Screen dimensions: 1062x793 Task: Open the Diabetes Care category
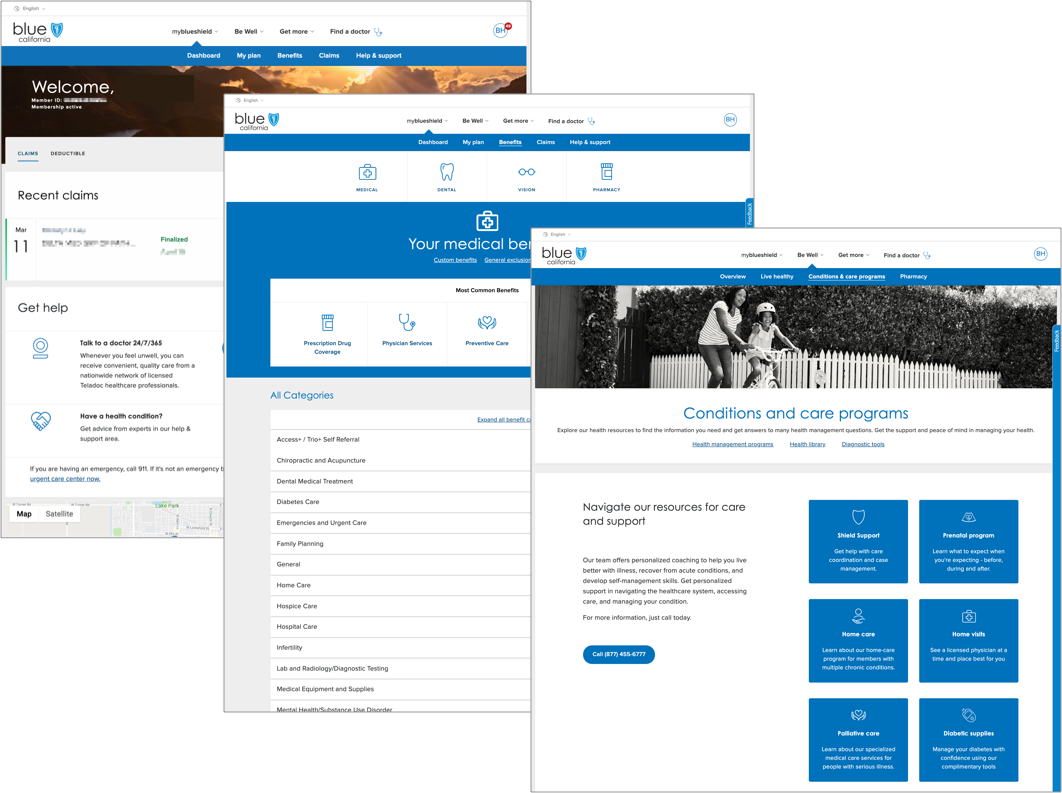coord(400,502)
